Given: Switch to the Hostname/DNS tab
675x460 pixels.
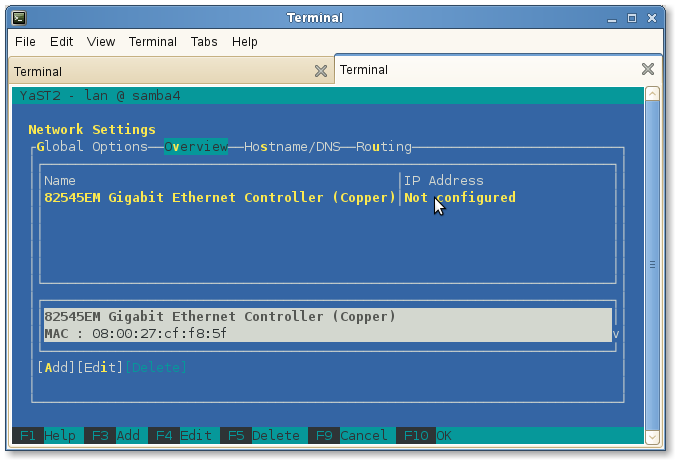Looking at the screenshot, I should point(292,147).
